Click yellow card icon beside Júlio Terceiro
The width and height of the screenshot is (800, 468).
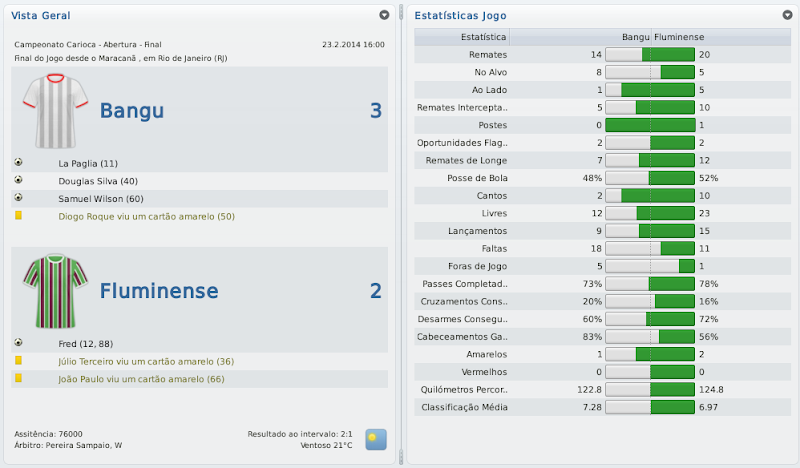(x=19, y=361)
